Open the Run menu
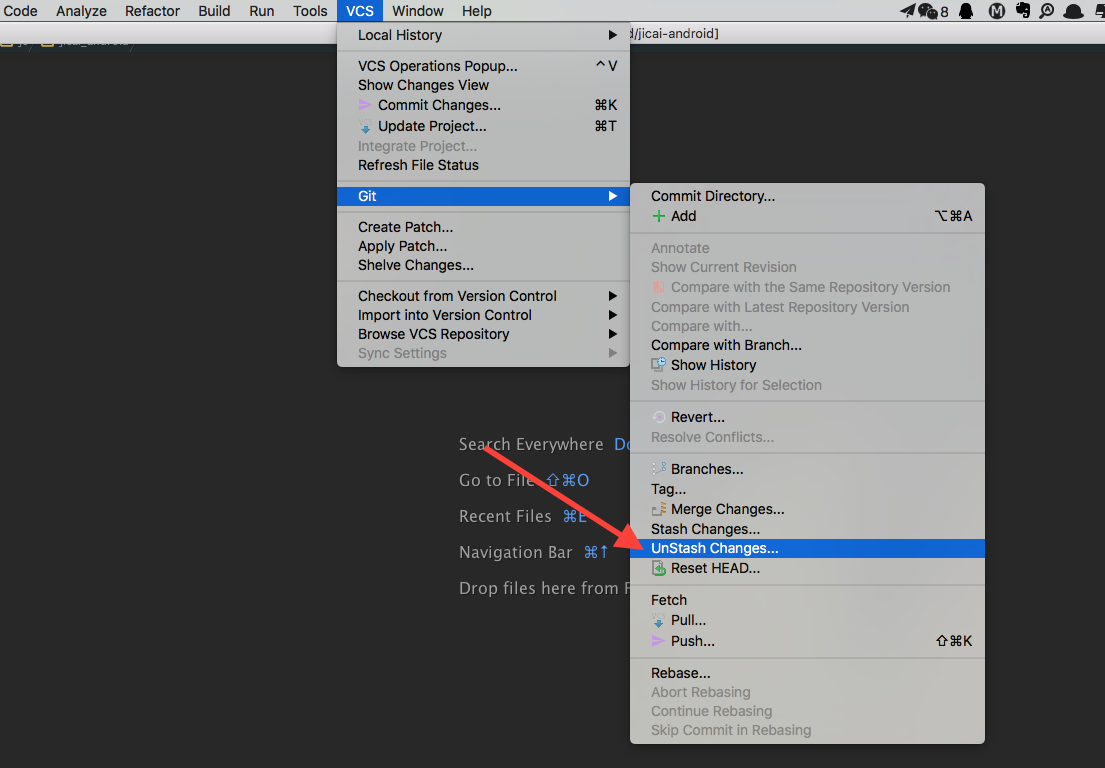 (x=261, y=11)
